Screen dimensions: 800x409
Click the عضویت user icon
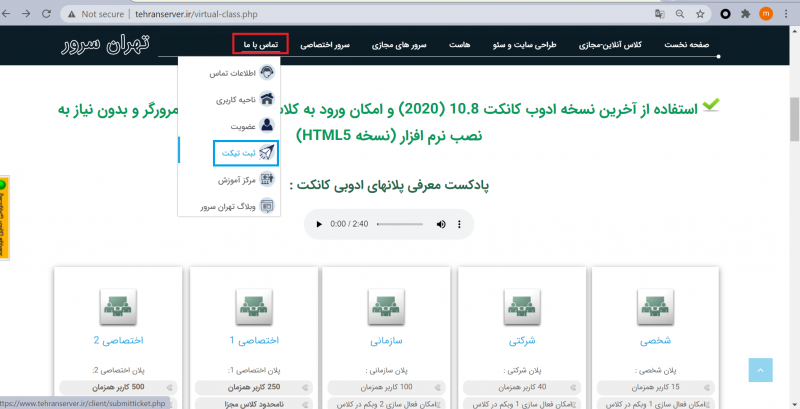(x=268, y=126)
